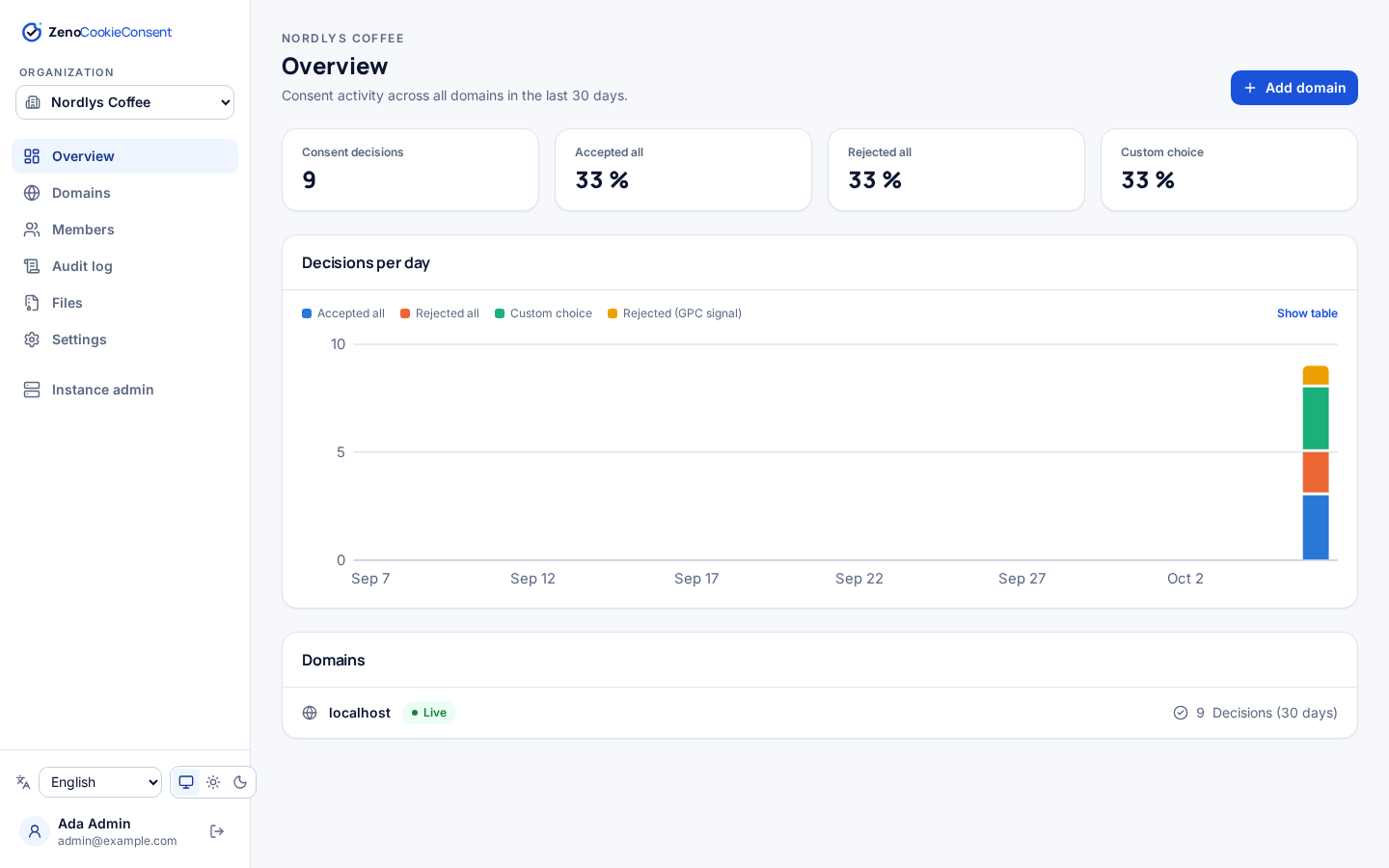1389x868 pixels.
Task: Open the Overview menu item
Action: click(124, 156)
